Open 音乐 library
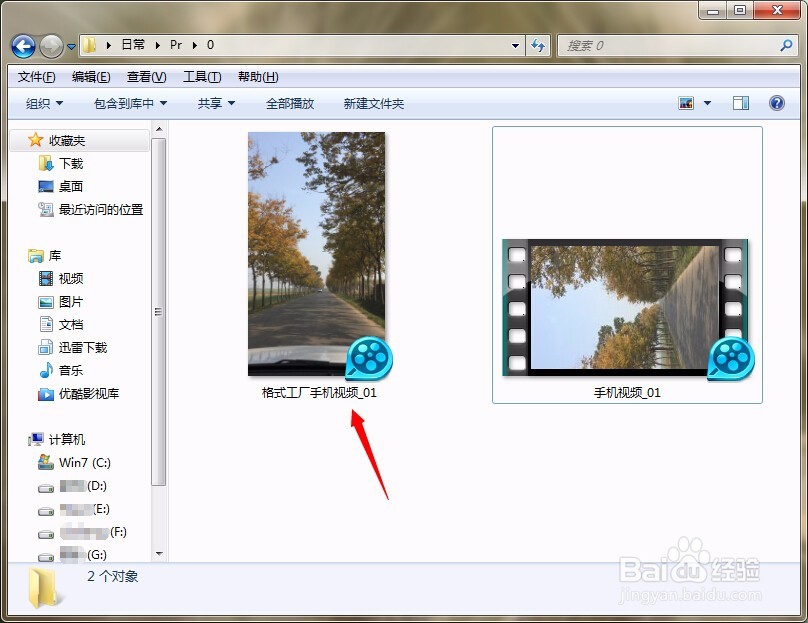808x623 pixels. click(x=71, y=371)
